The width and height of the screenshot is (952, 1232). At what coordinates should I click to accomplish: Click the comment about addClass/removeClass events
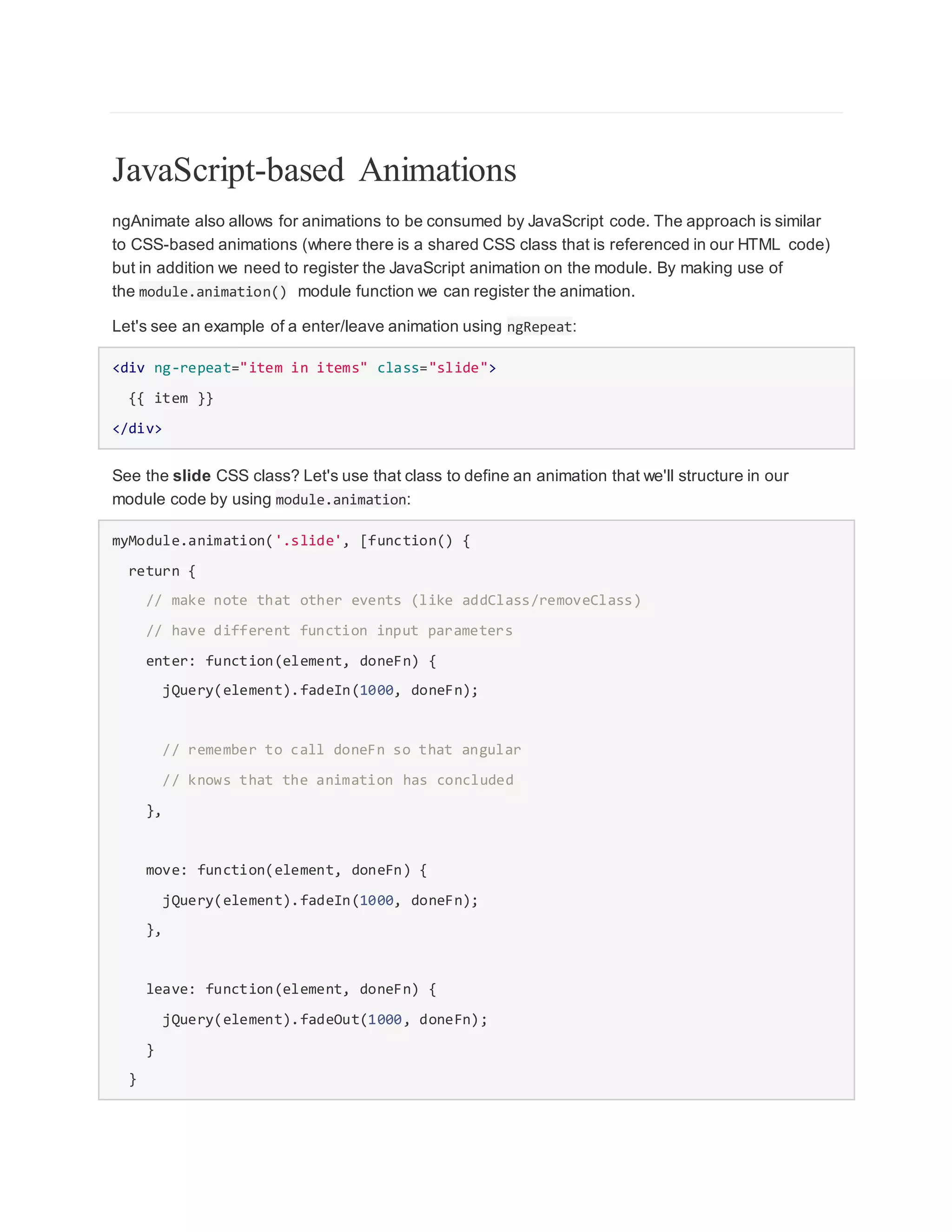click(x=393, y=600)
